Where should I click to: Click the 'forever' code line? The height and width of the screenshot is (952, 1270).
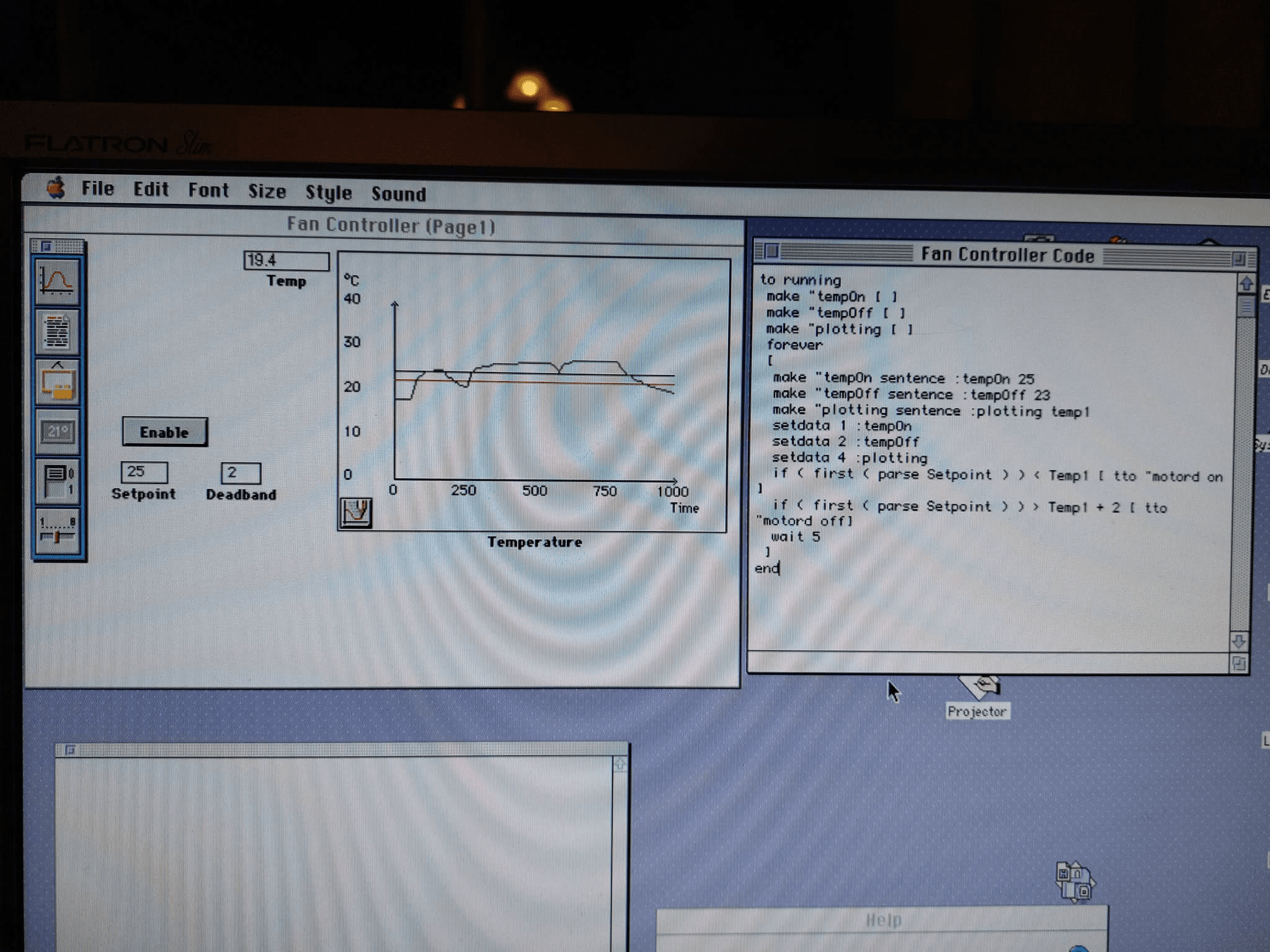[x=794, y=345]
